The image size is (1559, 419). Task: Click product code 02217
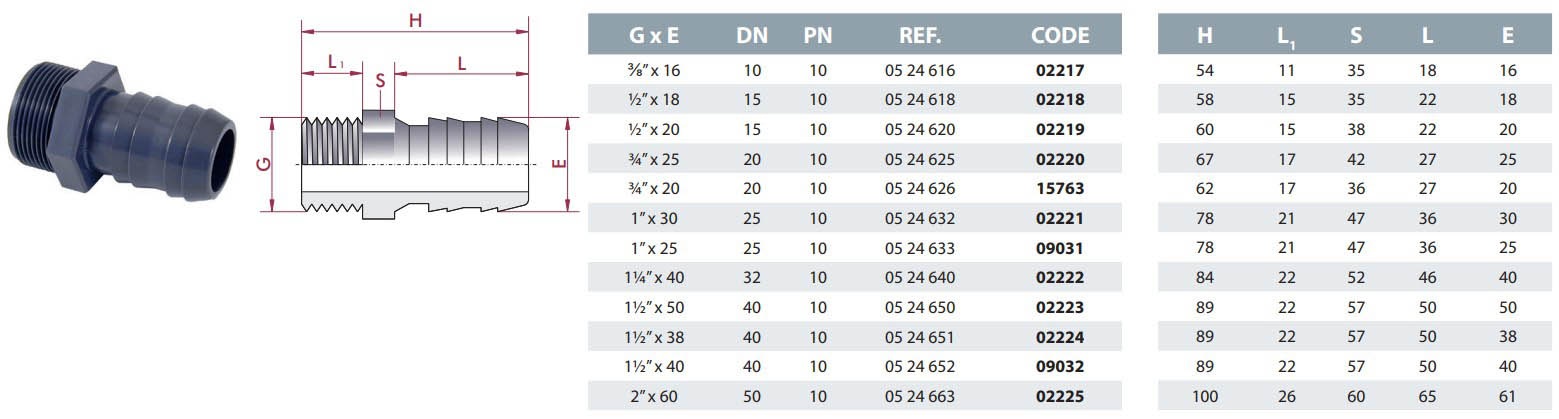point(1059,71)
